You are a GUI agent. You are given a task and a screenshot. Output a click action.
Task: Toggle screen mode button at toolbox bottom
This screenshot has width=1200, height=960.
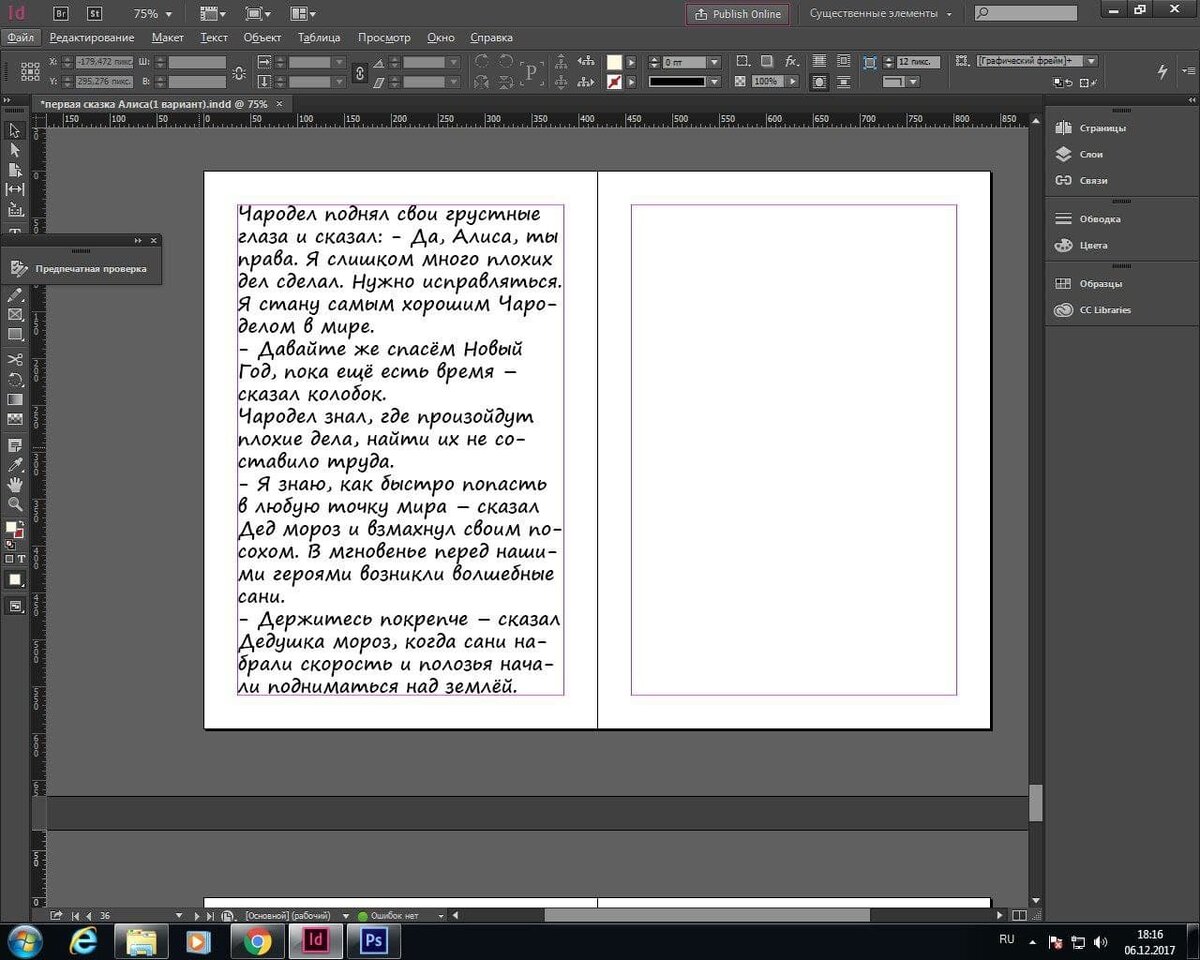(15, 605)
